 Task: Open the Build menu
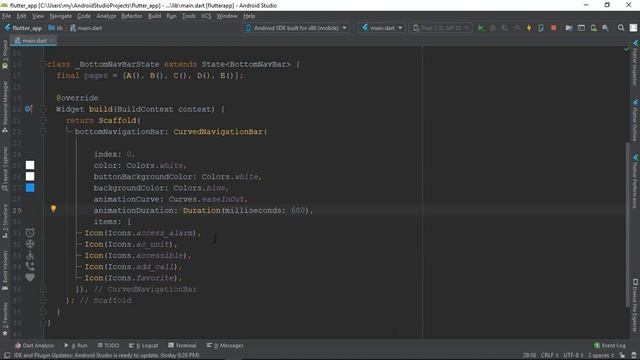click(154, 16)
